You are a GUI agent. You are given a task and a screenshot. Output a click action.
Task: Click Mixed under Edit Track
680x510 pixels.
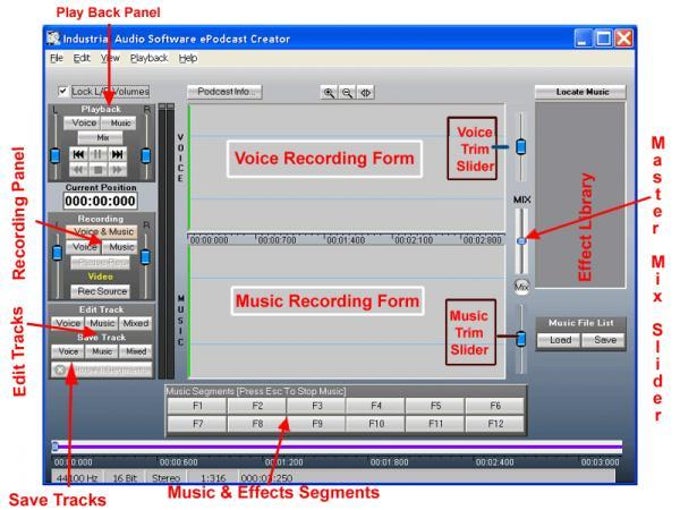pyautogui.click(x=135, y=323)
